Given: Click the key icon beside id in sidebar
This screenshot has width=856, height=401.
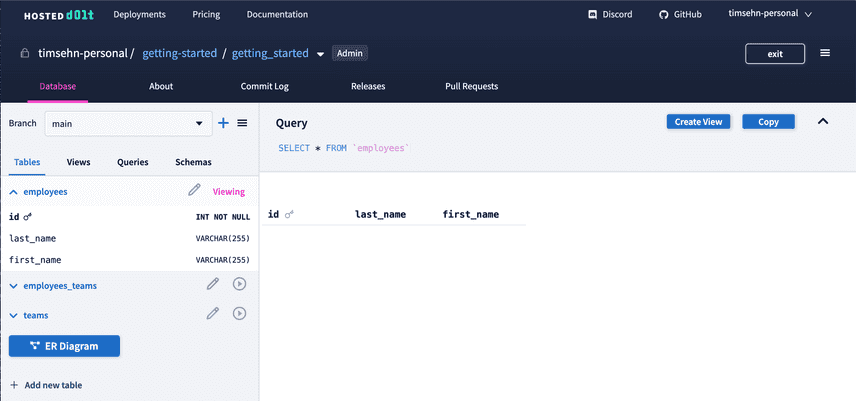Looking at the screenshot, I should [x=28, y=217].
